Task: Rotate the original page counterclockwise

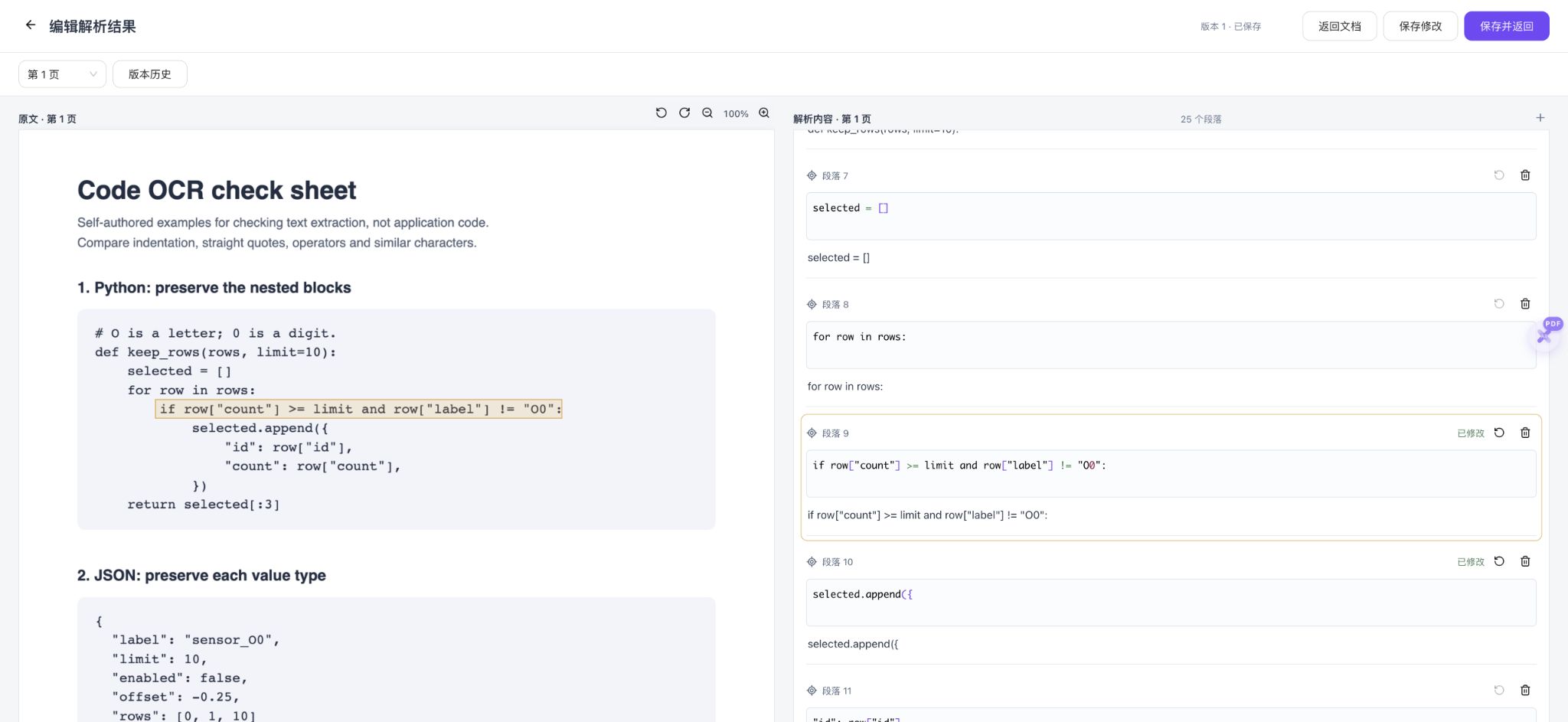Action: coord(661,113)
